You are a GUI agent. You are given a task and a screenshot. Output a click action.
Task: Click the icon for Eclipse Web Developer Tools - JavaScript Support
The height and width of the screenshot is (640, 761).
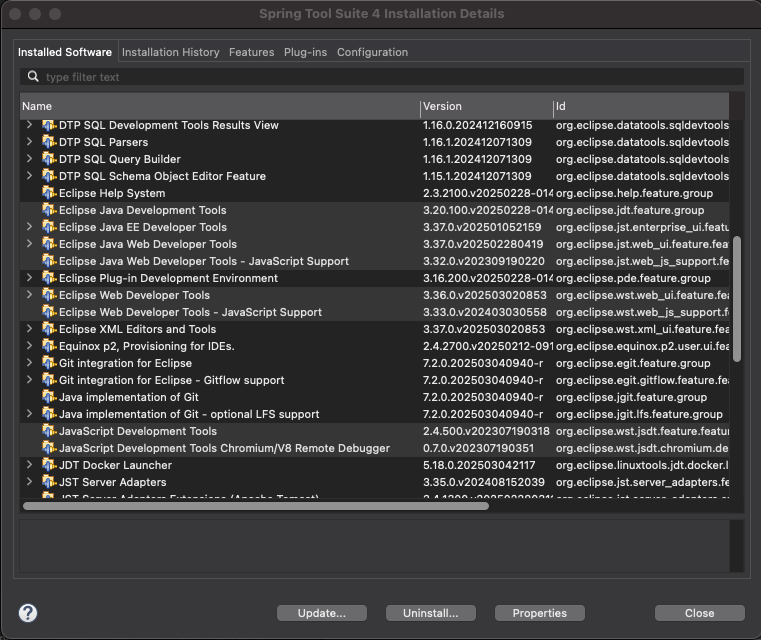pyautogui.click(x=49, y=312)
